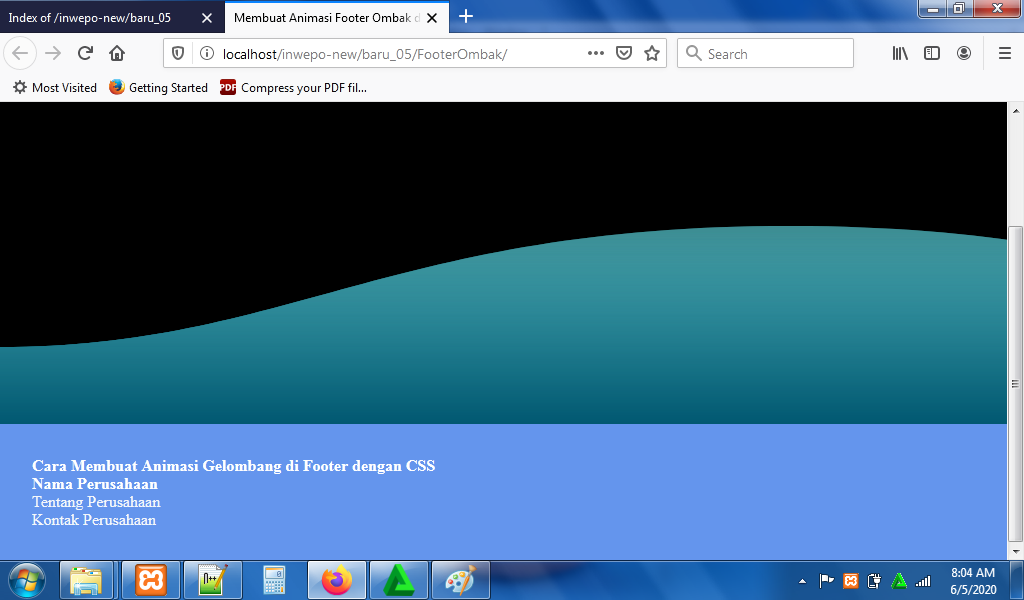Click the XAMPP system tray icon
The height and width of the screenshot is (600, 1024).
[x=850, y=580]
